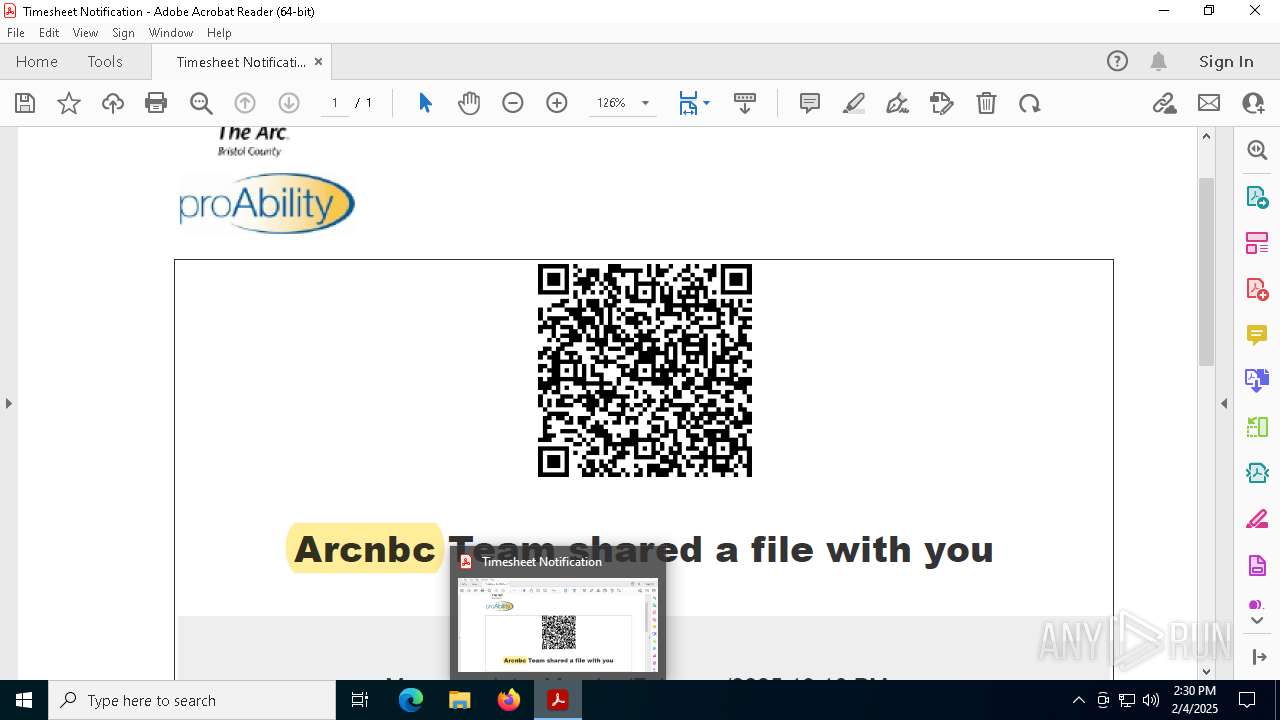Save the file with the floppy disk icon
Screen dimensions: 1280x720
[x=25, y=103]
